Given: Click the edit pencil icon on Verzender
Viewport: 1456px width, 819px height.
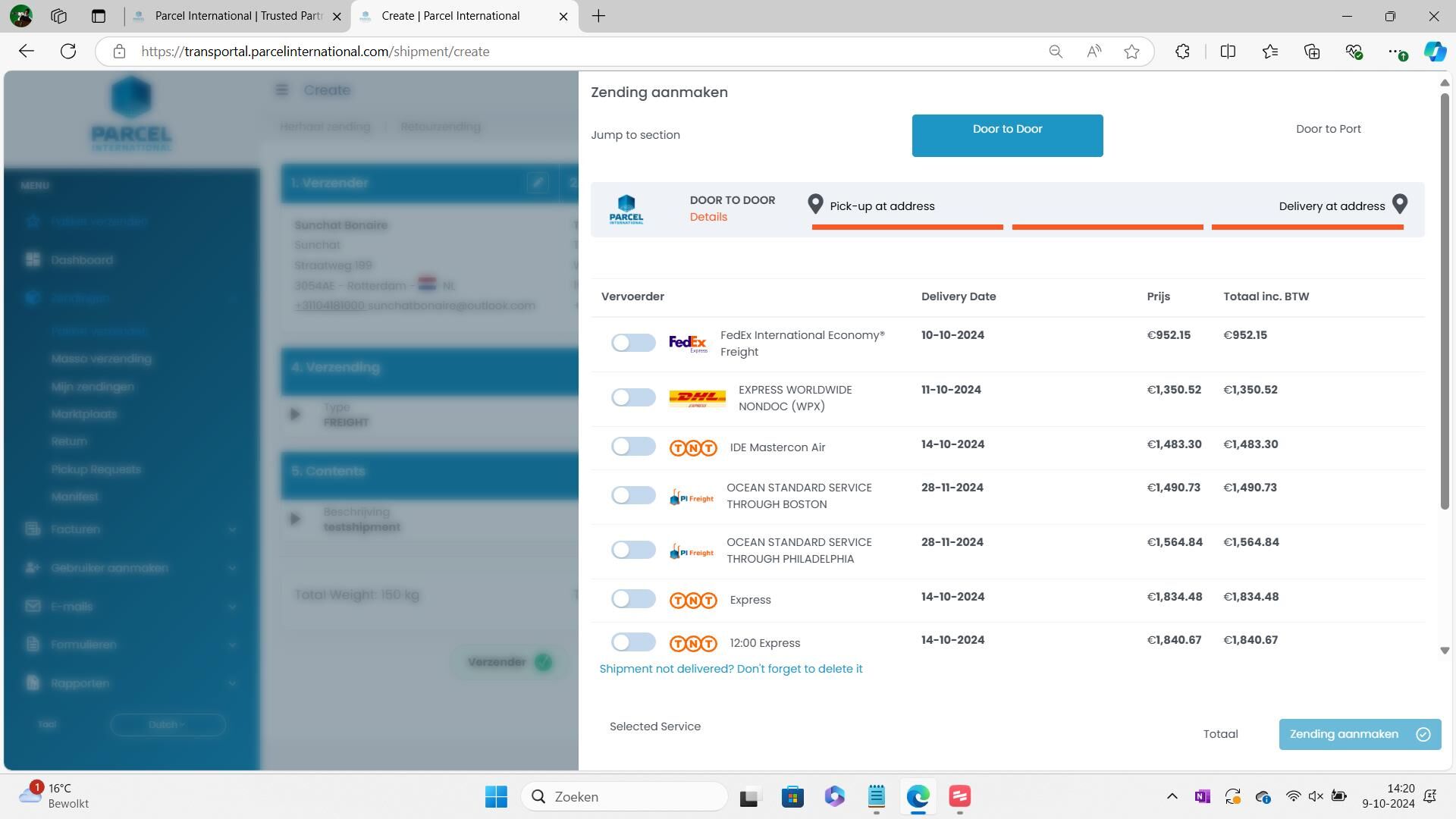Looking at the screenshot, I should pyautogui.click(x=538, y=183).
